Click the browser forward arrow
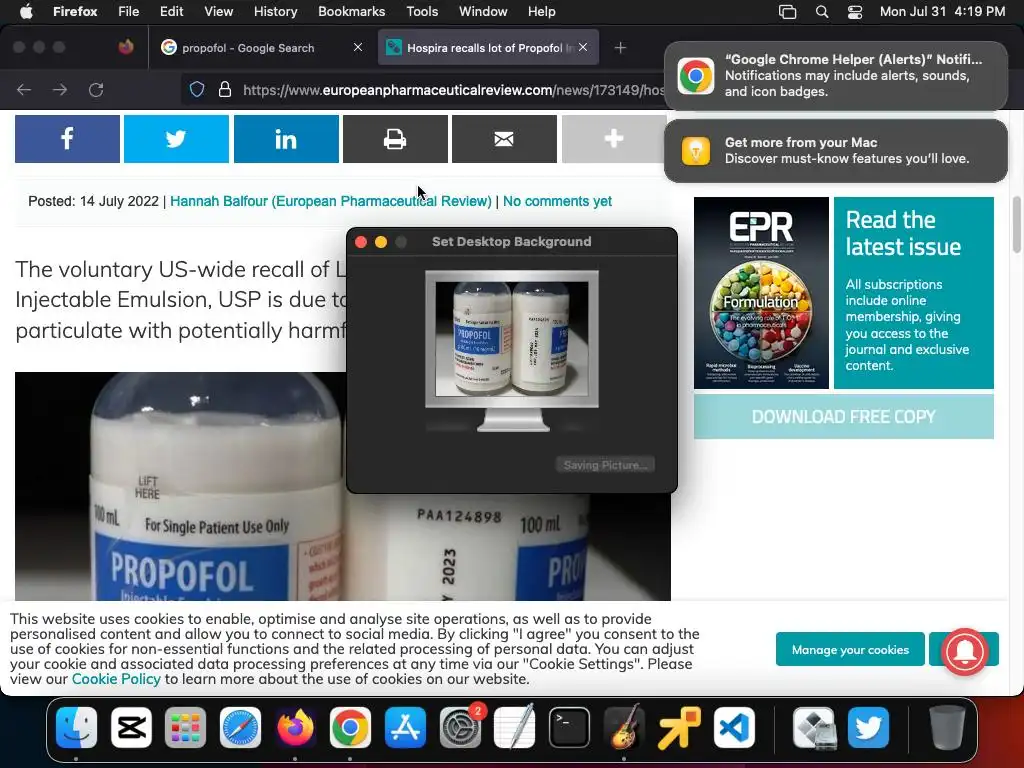This screenshot has width=1024, height=768. coord(60,89)
